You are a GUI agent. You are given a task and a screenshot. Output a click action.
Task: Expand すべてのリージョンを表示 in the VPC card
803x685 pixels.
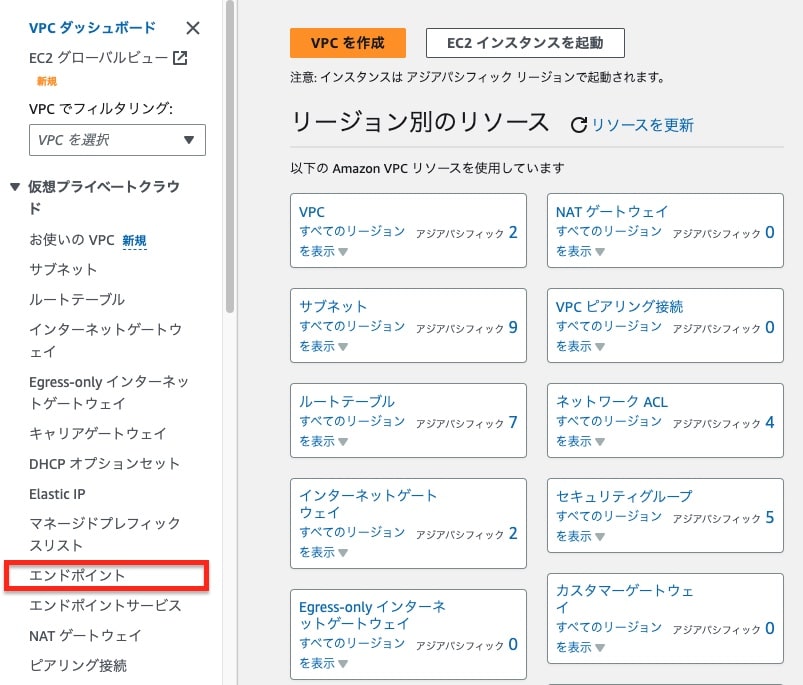352,241
